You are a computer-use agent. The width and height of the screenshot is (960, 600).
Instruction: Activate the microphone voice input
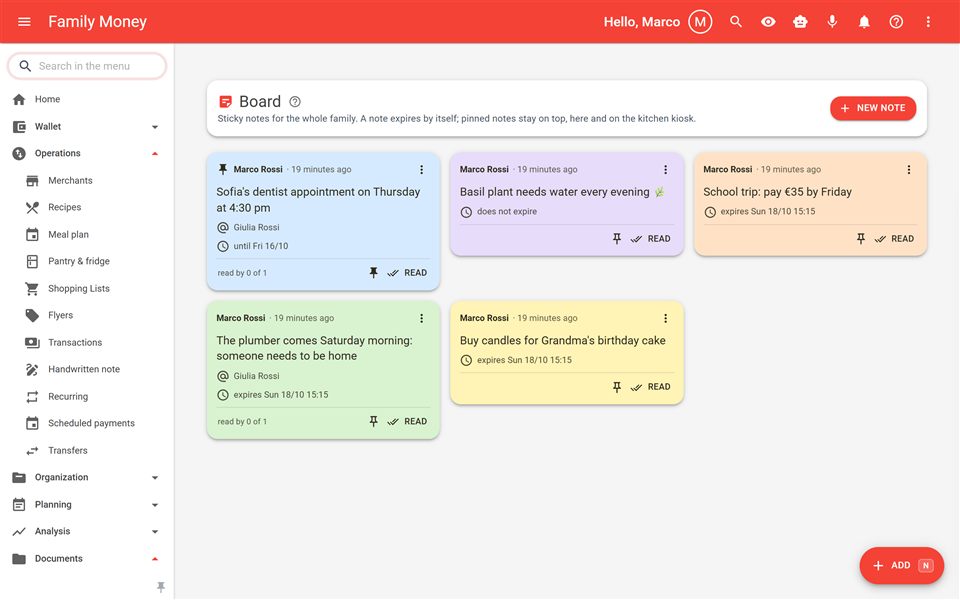click(832, 22)
